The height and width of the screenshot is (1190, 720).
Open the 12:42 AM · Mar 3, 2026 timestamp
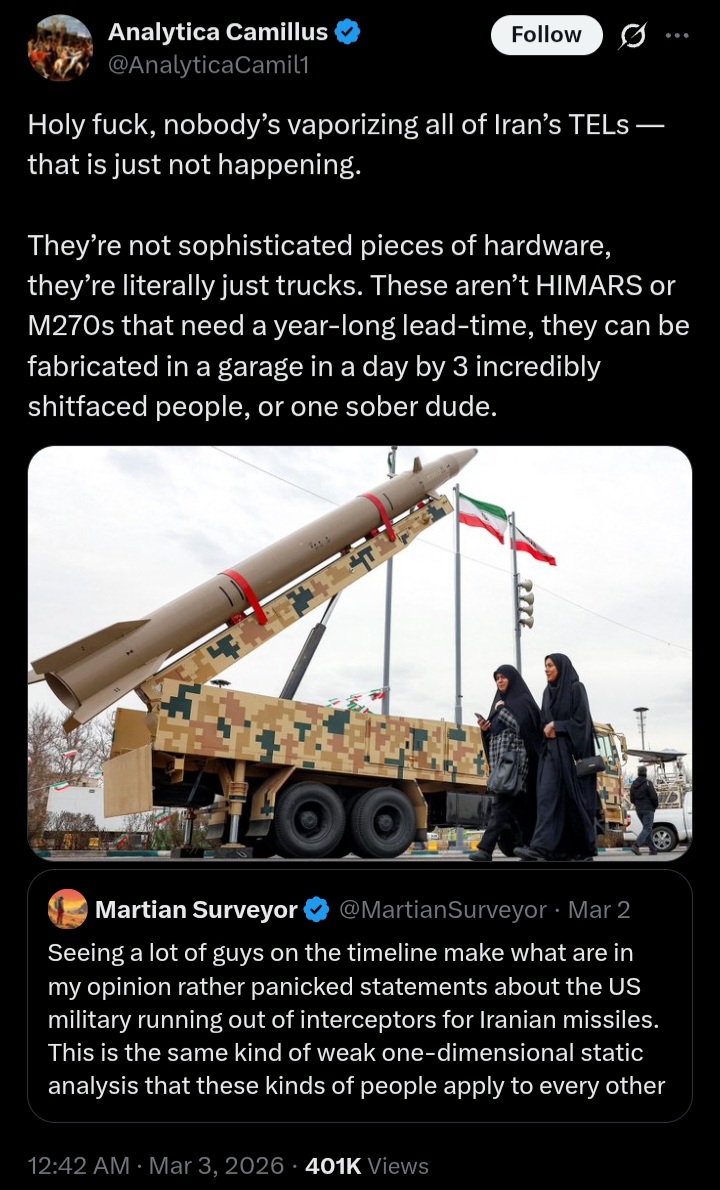pyautogui.click(x=156, y=1165)
